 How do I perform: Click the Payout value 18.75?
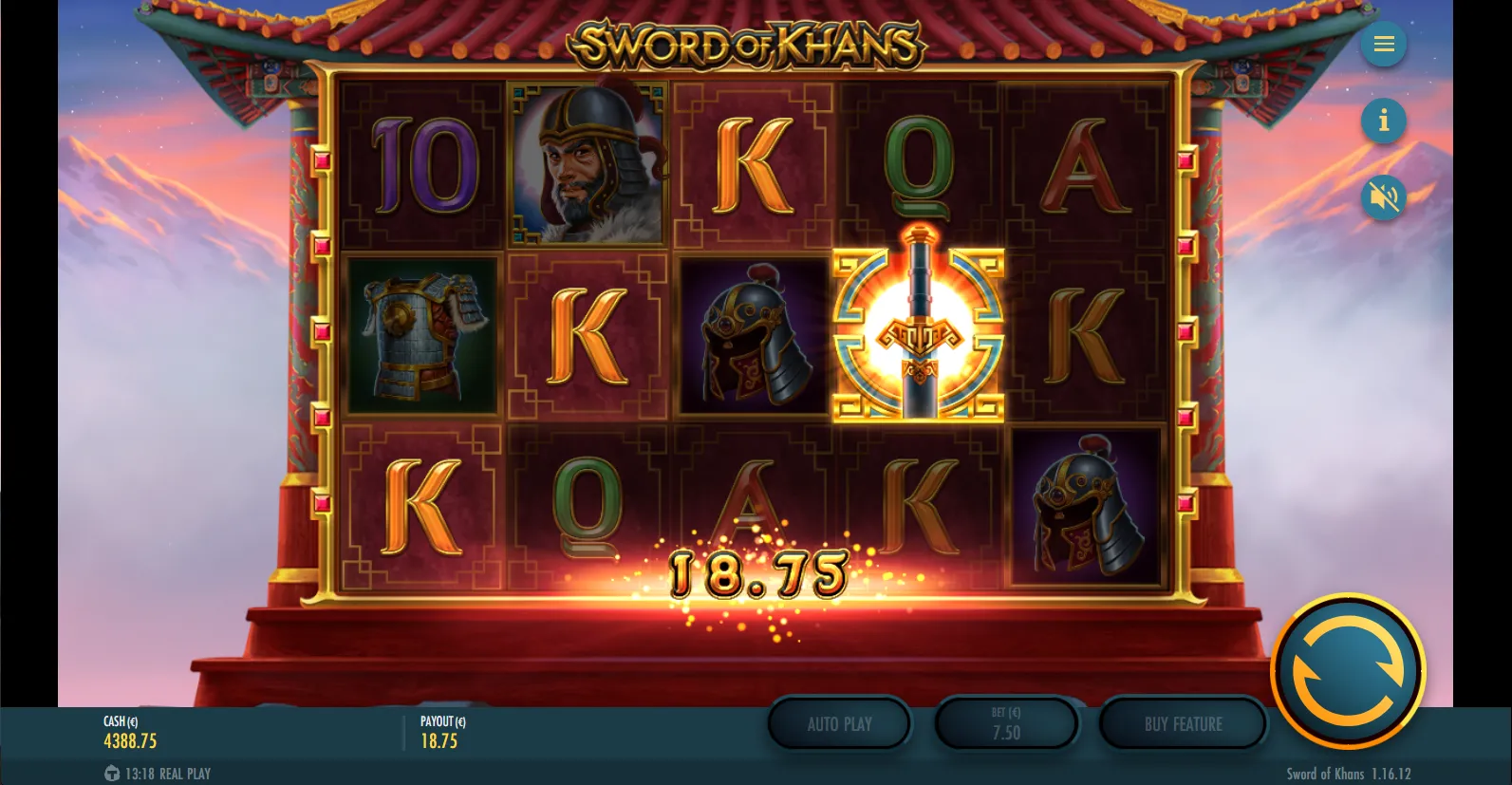[439, 740]
